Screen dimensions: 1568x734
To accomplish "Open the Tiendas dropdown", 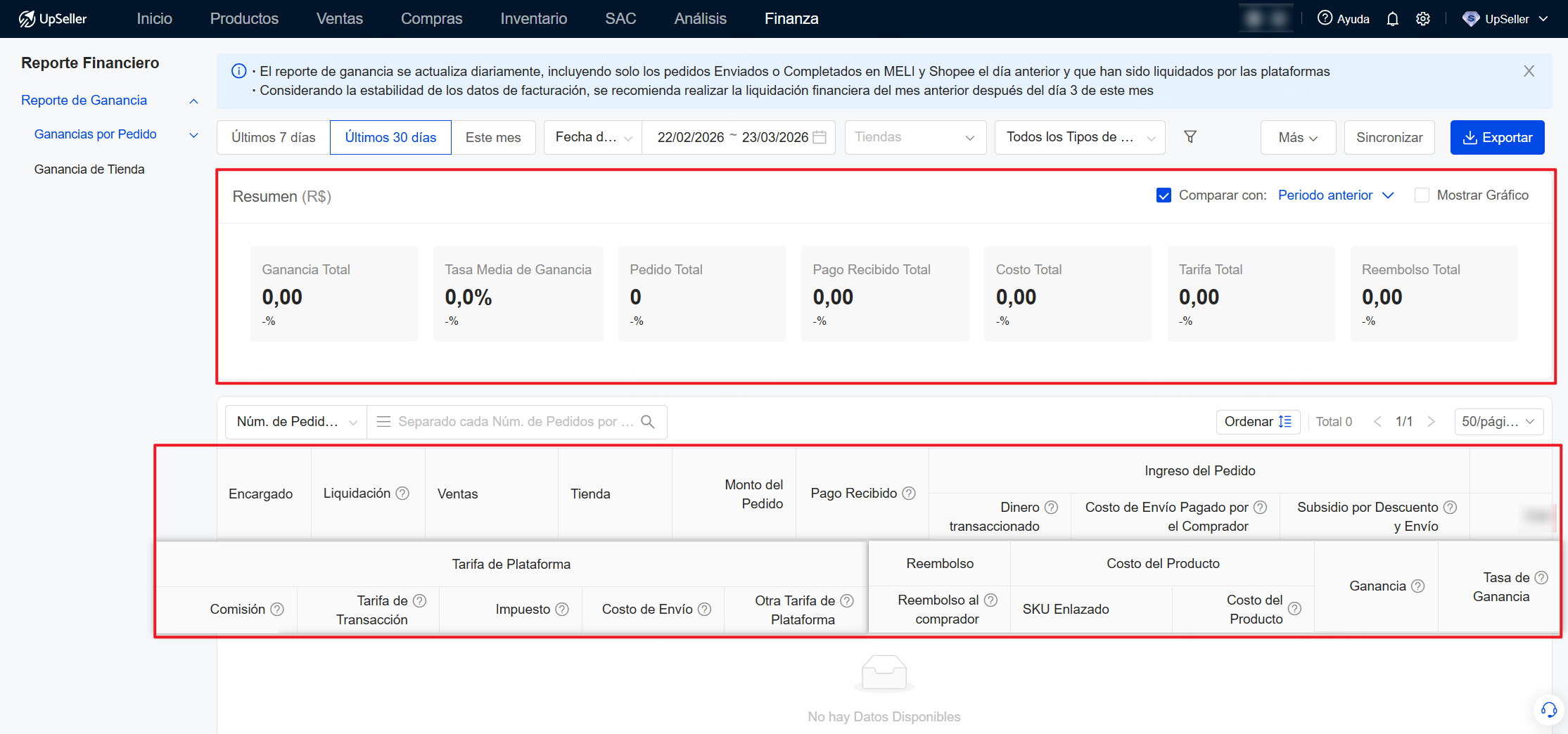I will pyautogui.click(x=914, y=137).
